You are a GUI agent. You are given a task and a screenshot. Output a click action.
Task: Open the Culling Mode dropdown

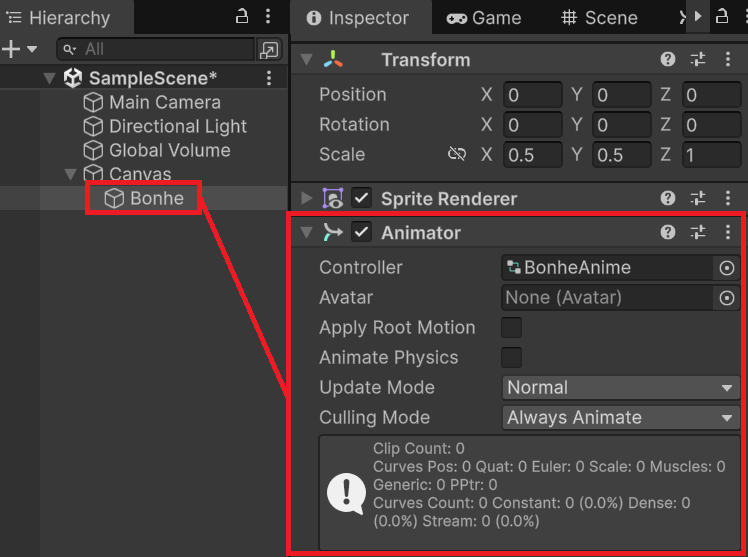pos(620,418)
